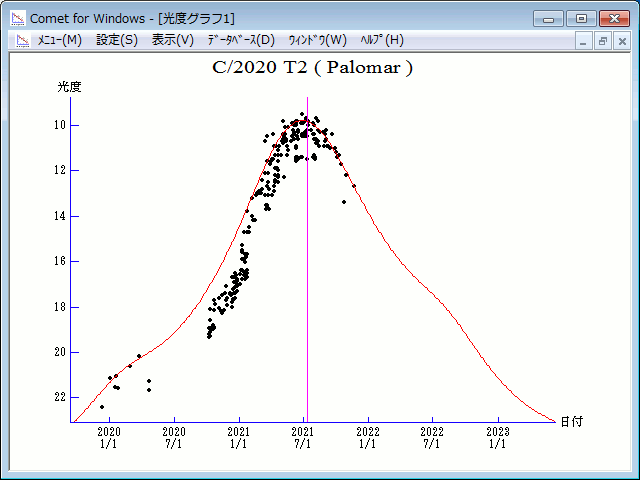This screenshot has height=480, width=640.
Task: Click the Comet app icon in title bar
Action: click(18, 18)
